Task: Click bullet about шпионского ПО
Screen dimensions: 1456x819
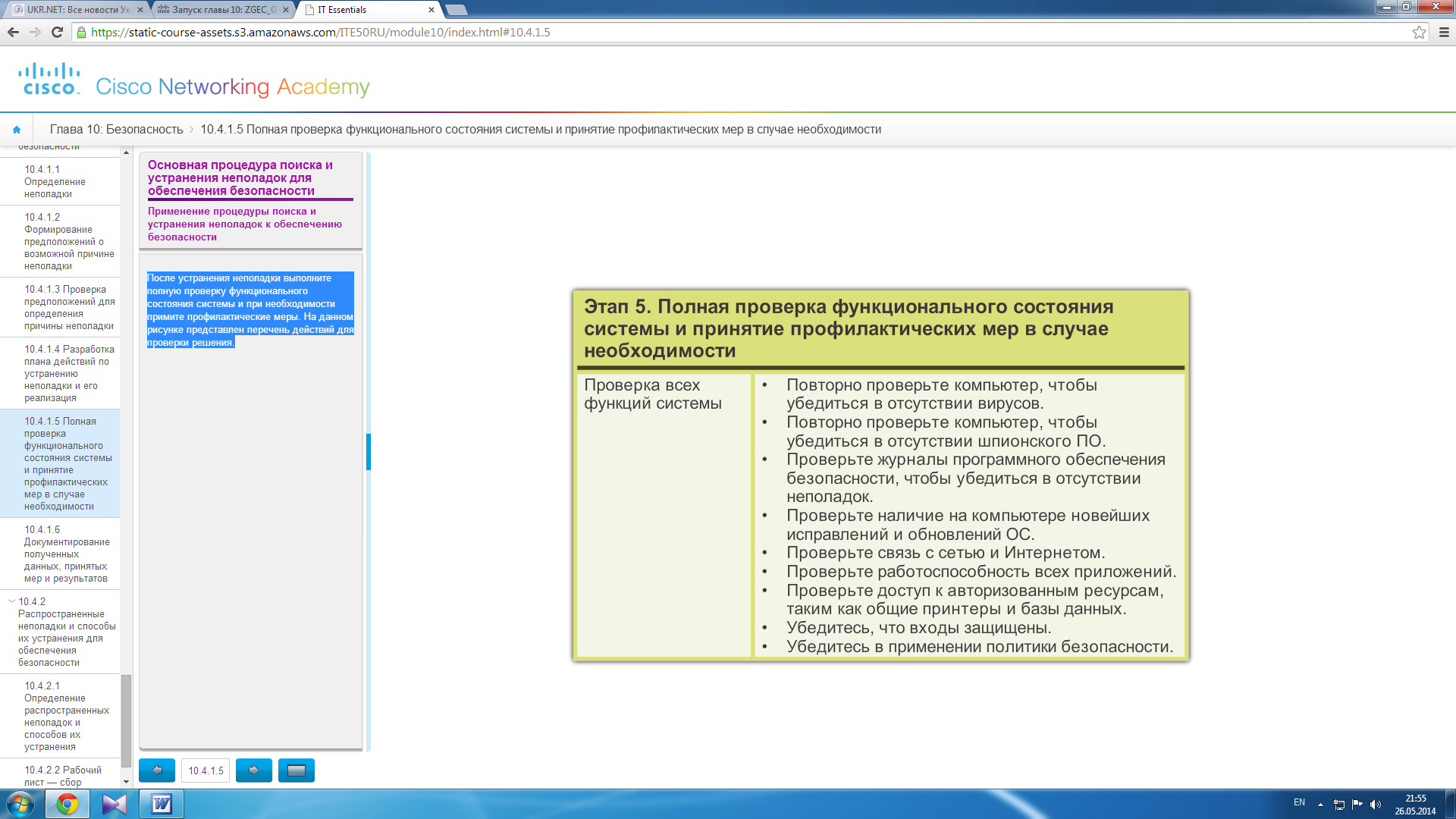Action: [x=946, y=431]
